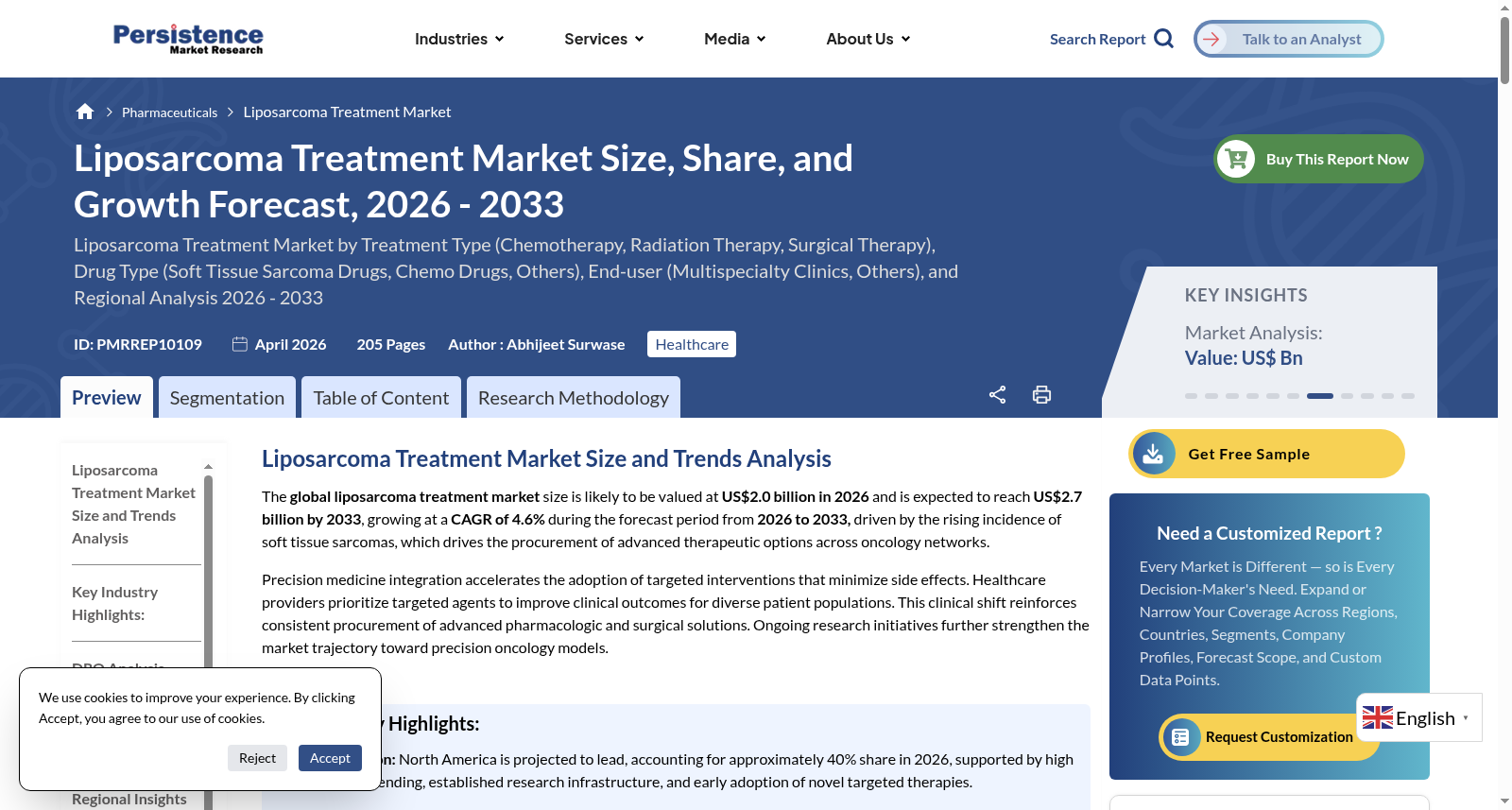1512x810 pixels.
Task: Click the Persistence Market Research logo
Action: [188, 39]
